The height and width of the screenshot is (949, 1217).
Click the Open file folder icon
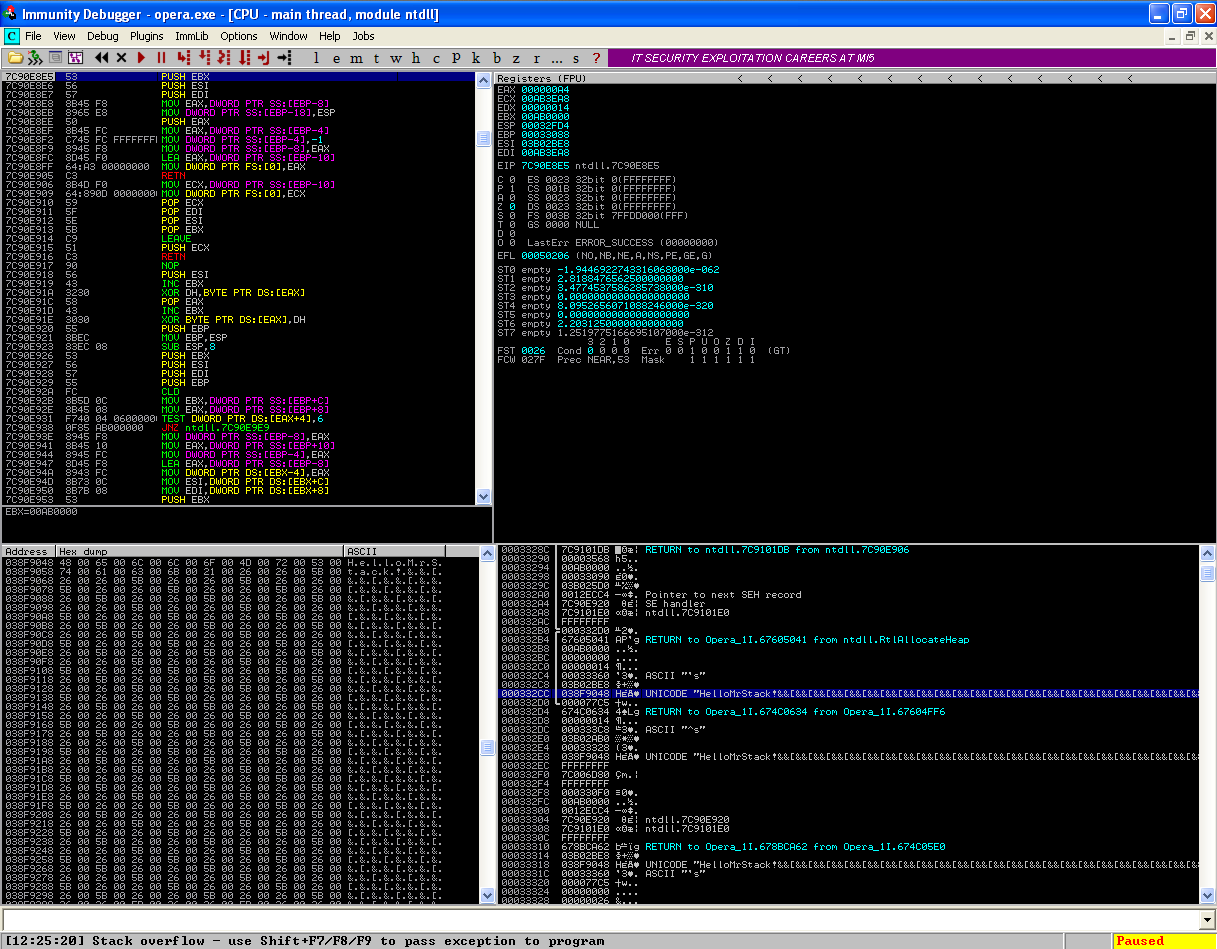tap(15, 58)
